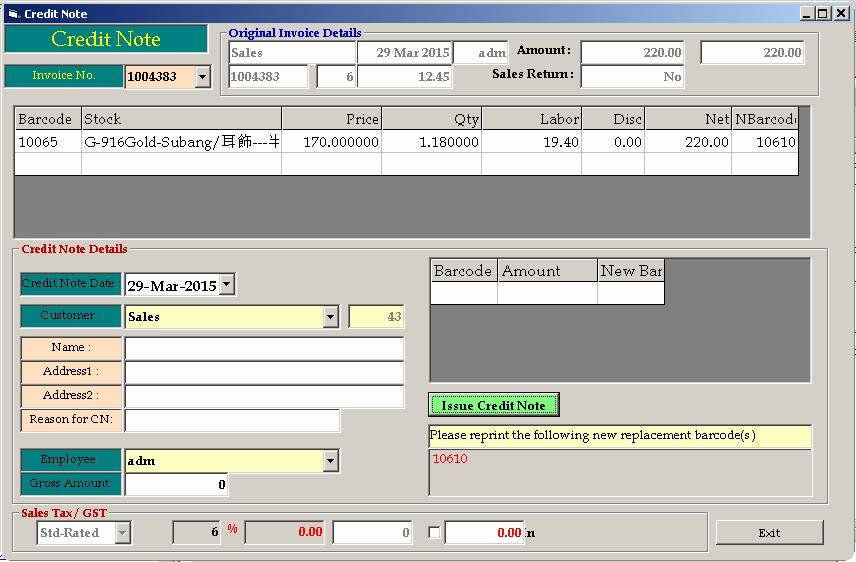Viewport: 856px width, 562px height.
Task: Select the Gross Amount input box
Action: pyautogui.click(x=176, y=485)
